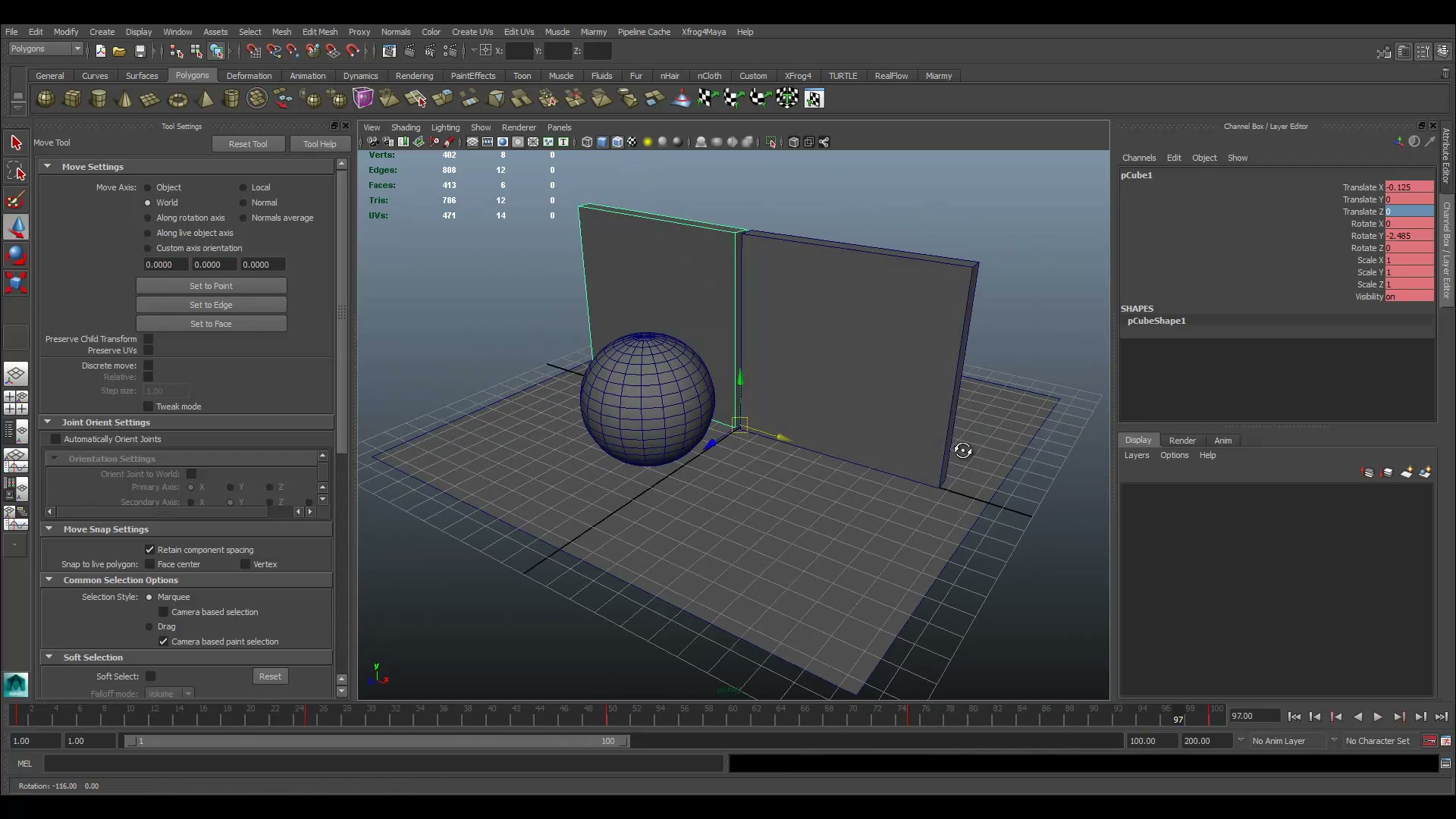The height and width of the screenshot is (819, 1456).
Task: Go to start of playback range
Action: pyautogui.click(x=1294, y=717)
